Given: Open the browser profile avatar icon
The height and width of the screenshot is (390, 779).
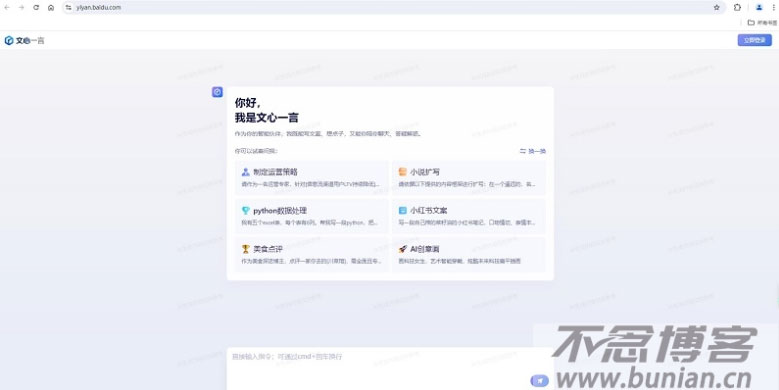Looking at the screenshot, I should pos(759,7).
